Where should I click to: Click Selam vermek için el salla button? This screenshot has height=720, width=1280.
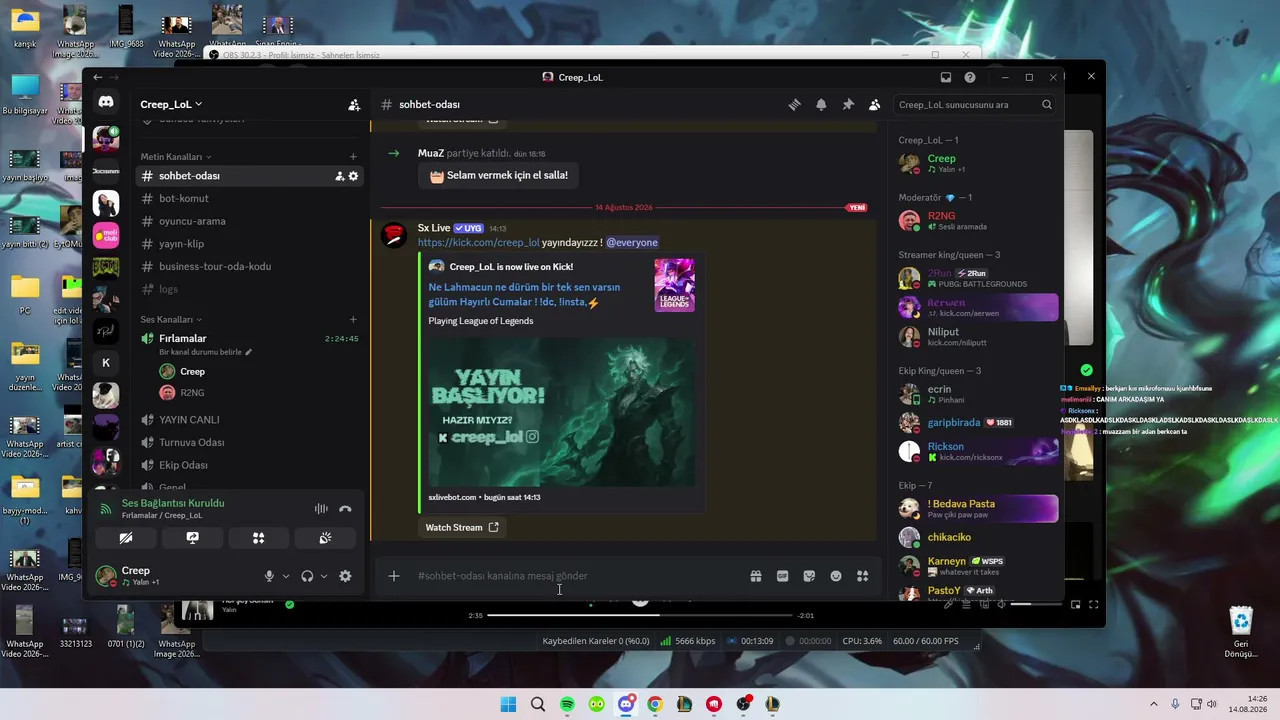[x=498, y=175]
